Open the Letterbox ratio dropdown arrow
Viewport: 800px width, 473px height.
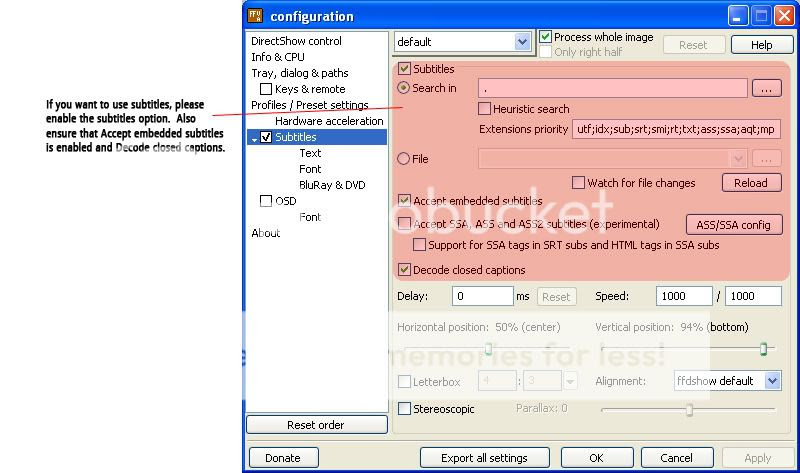(x=570, y=381)
